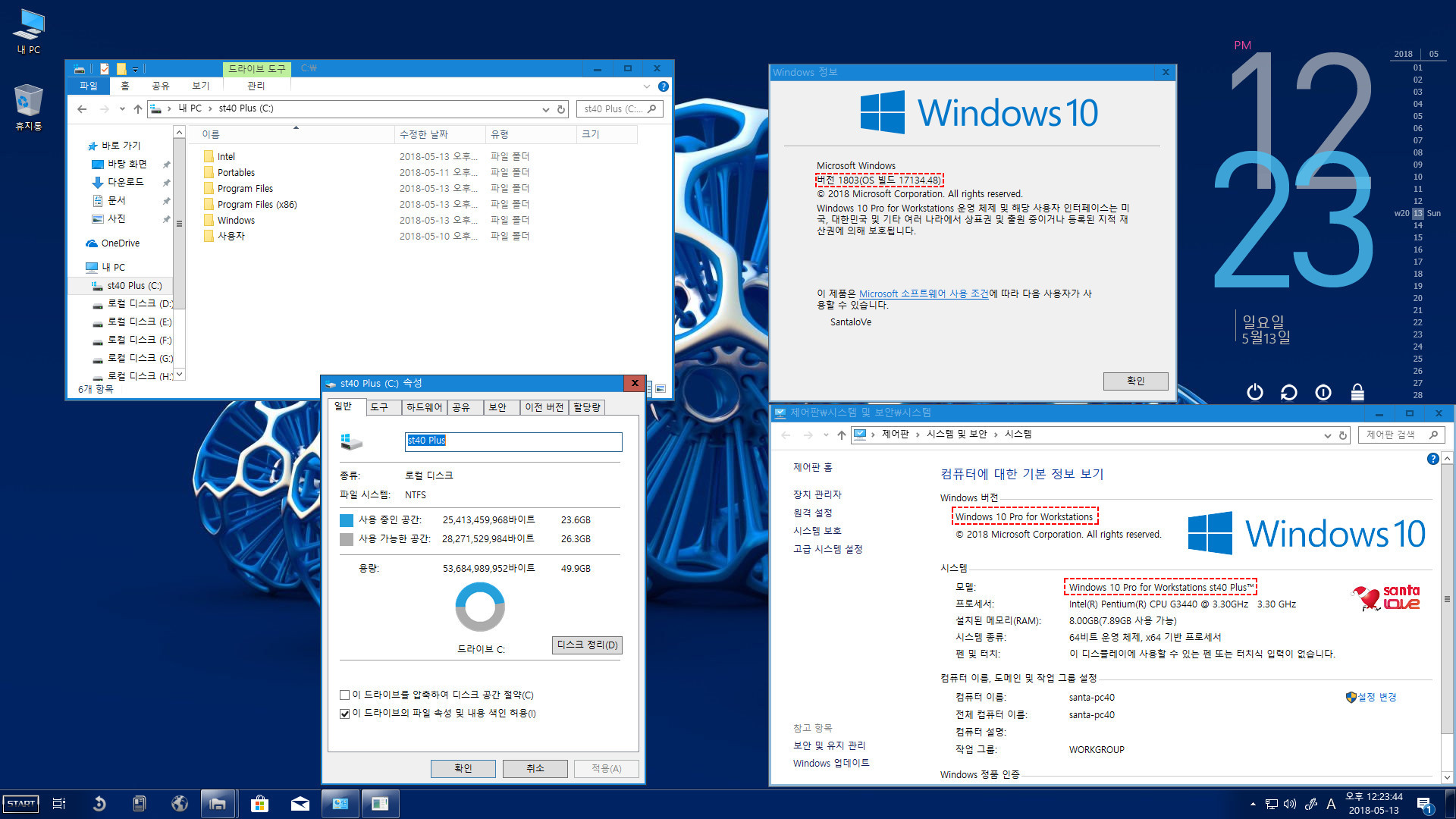Launch the Store icon on taskbar

click(259, 804)
